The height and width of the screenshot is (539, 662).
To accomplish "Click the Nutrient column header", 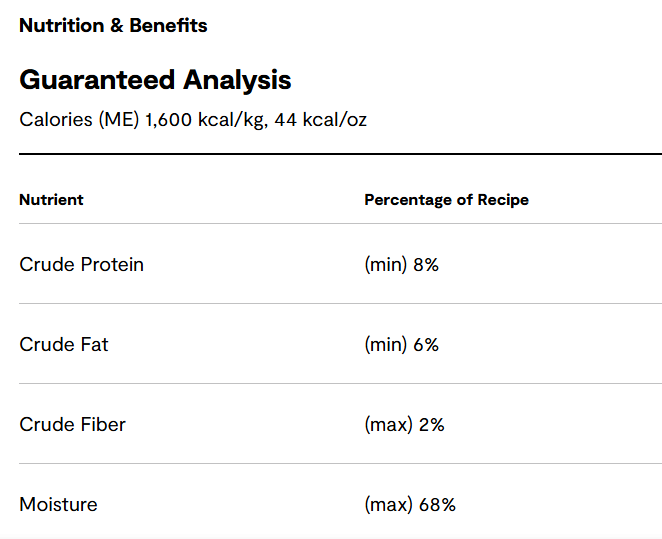I will 51,200.
